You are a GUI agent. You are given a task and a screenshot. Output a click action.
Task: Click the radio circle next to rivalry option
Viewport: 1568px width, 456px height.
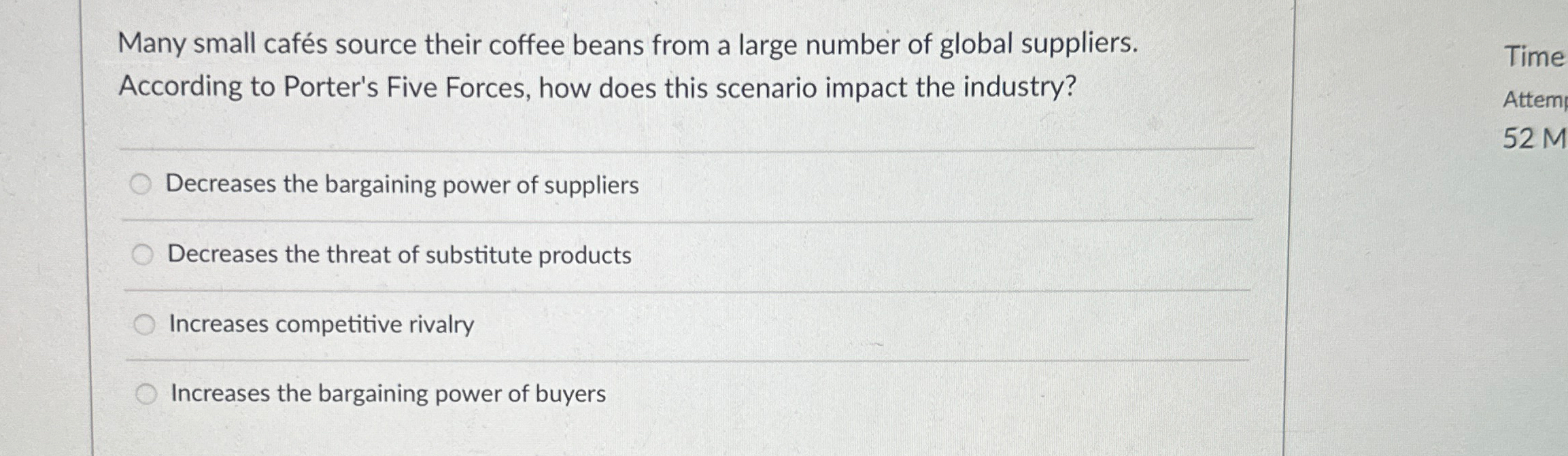[143, 324]
